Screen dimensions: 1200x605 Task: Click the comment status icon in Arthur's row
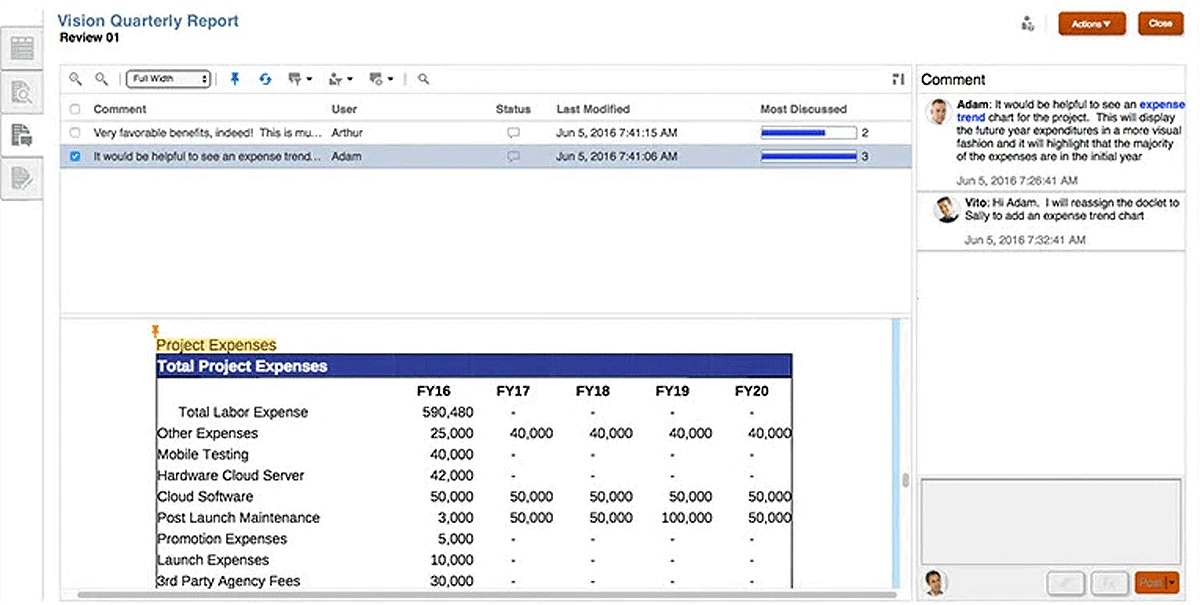pos(514,132)
